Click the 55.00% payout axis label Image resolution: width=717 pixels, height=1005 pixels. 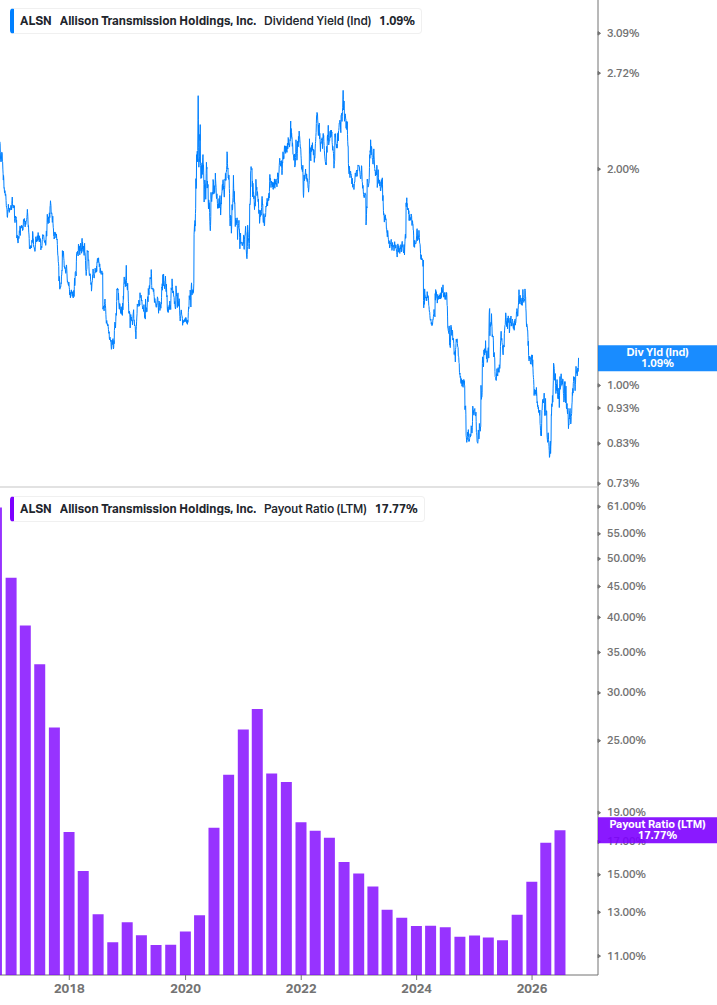tap(627, 533)
